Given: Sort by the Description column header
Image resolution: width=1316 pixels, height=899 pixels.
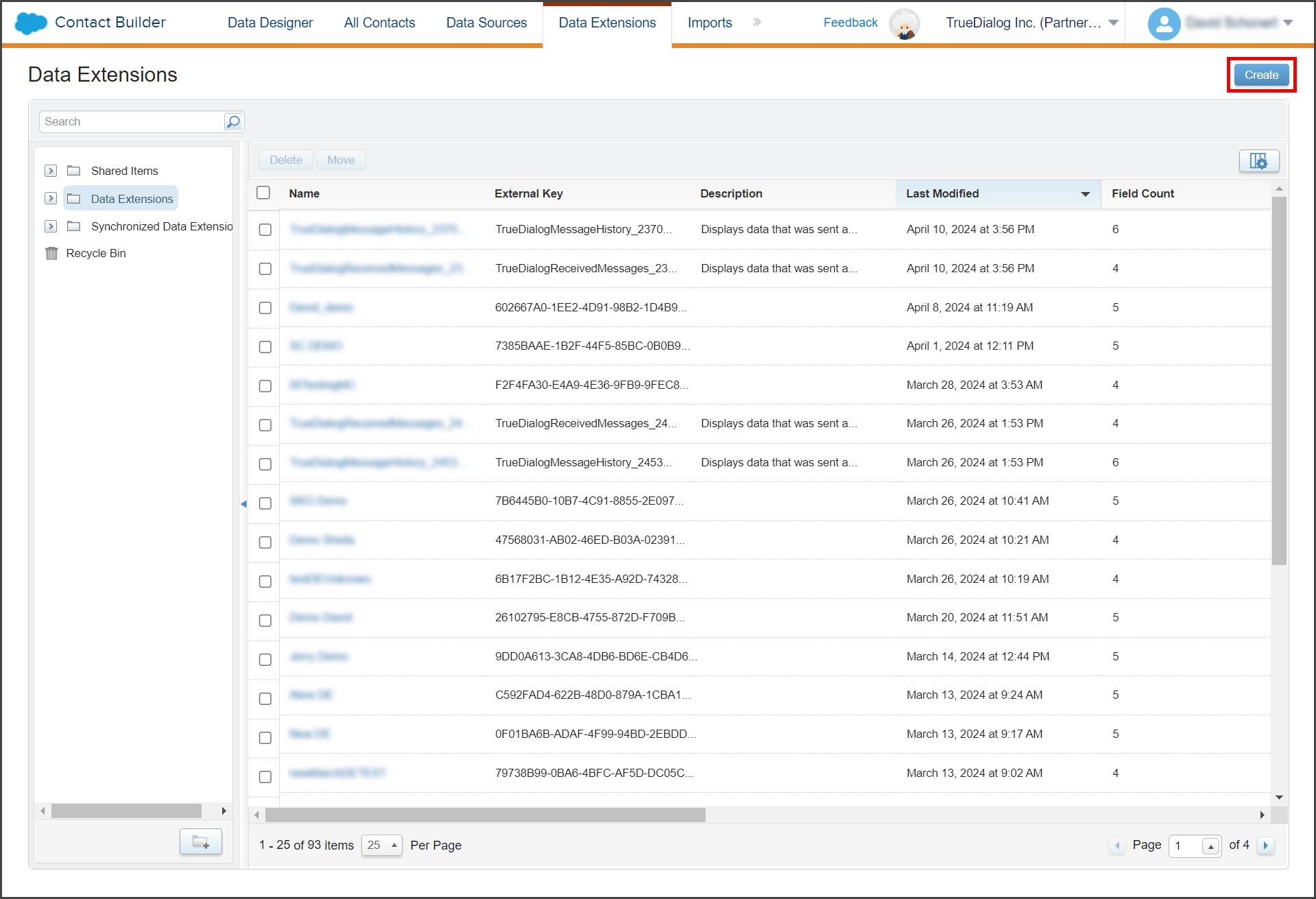Looking at the screenshot, I should point(731,193).
